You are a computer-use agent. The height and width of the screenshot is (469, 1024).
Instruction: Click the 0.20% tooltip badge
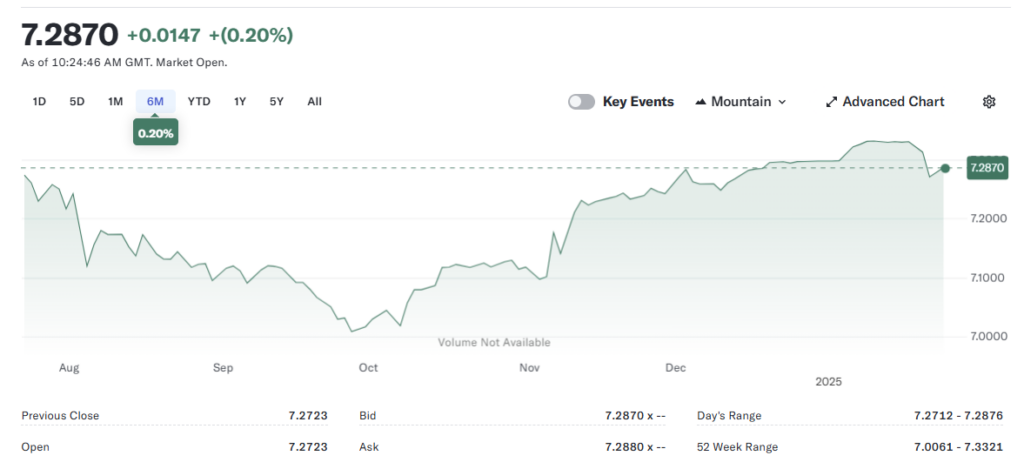tap(155, 133)
